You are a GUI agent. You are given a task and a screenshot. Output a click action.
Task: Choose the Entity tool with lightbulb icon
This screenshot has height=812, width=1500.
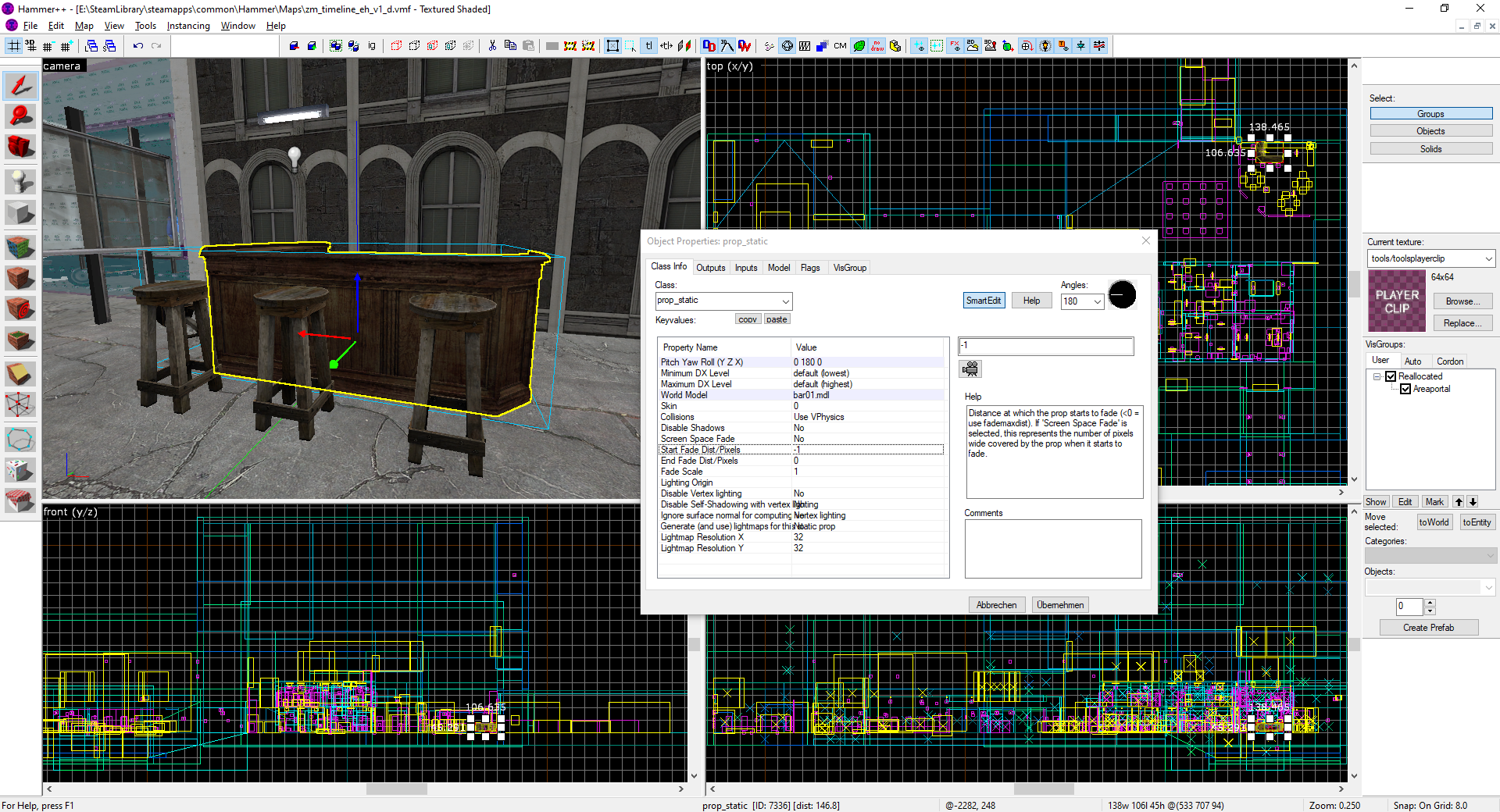pyautogui.click(x=20, y=181)
